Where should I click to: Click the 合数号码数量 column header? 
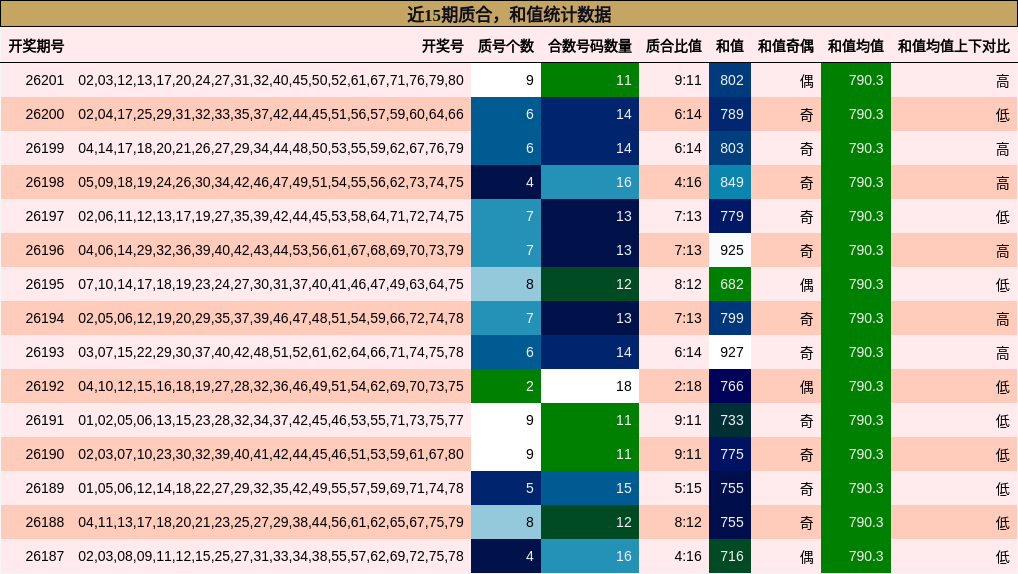point(590,46)
